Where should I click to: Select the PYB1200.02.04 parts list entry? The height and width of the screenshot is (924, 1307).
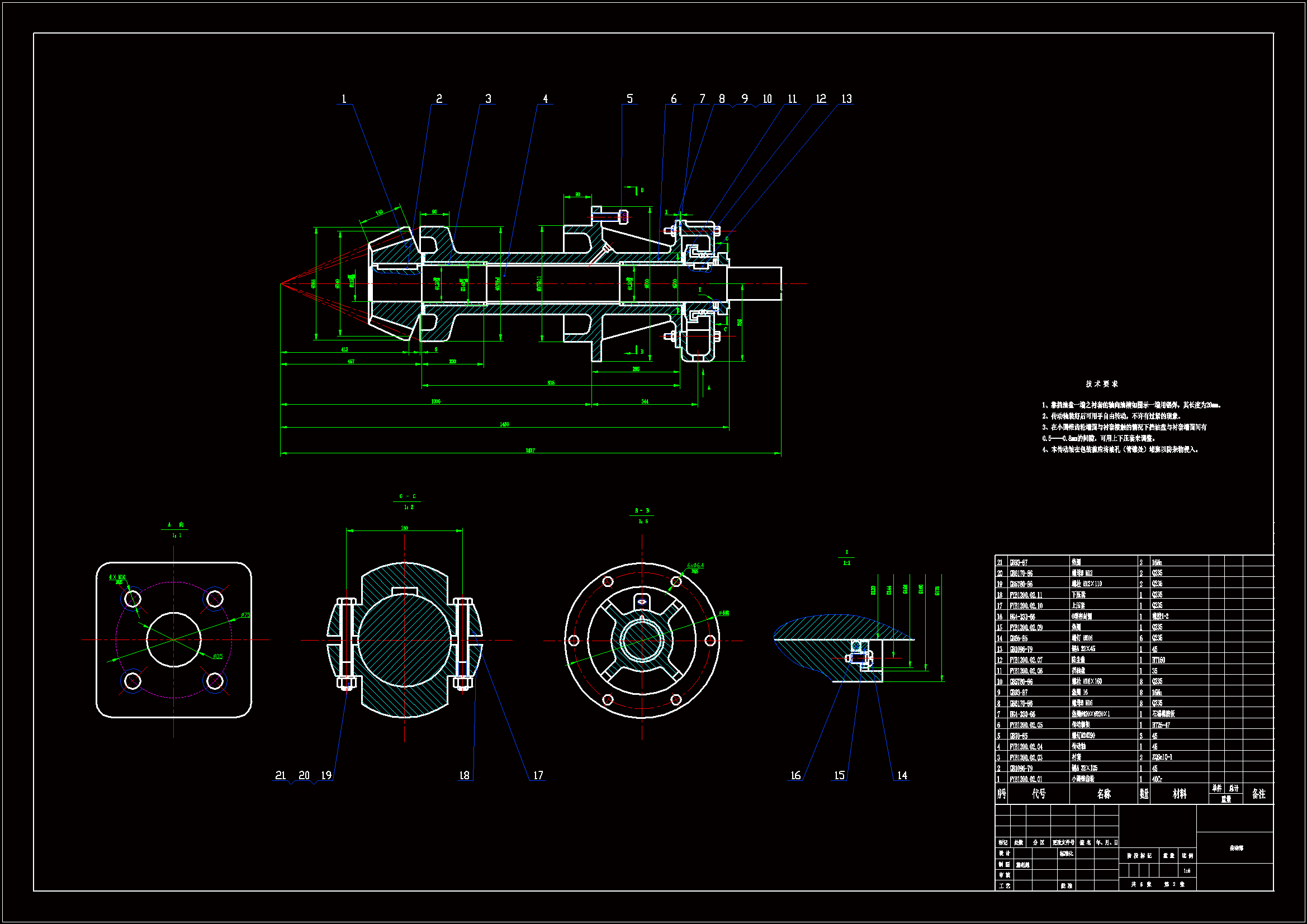pyautogui.click(x=1026, y=746)
